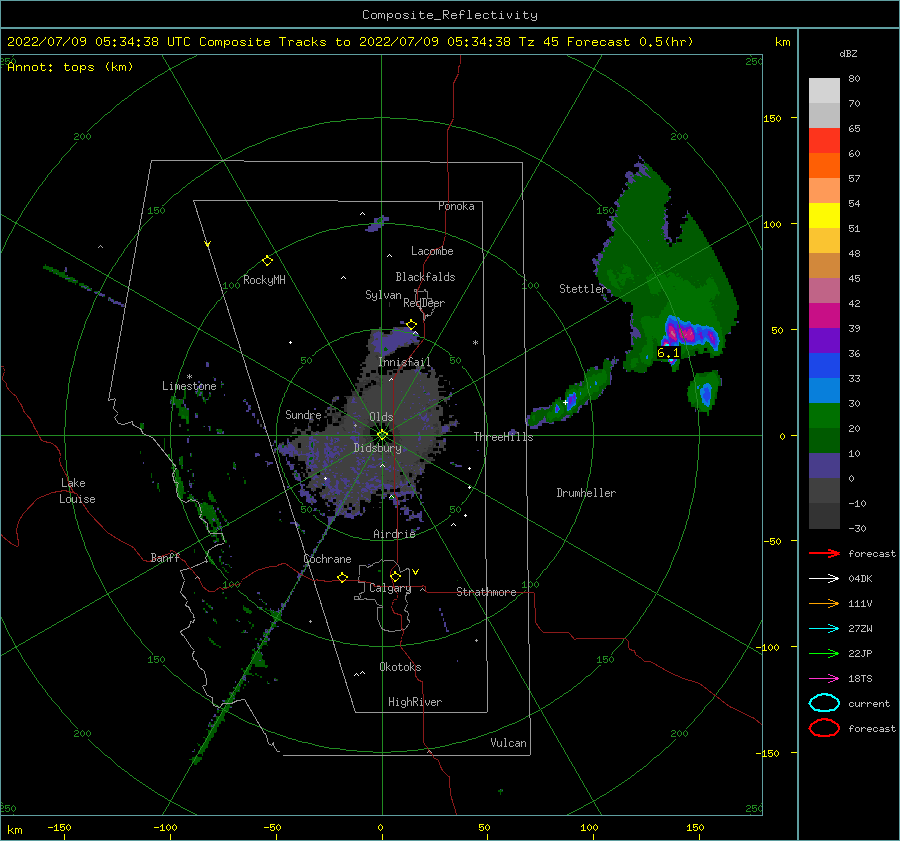This screenshot has height=841, width=900.
Task: Choose the bright green 20-30 dBZ swatch
Action: (x=824, y=416)
